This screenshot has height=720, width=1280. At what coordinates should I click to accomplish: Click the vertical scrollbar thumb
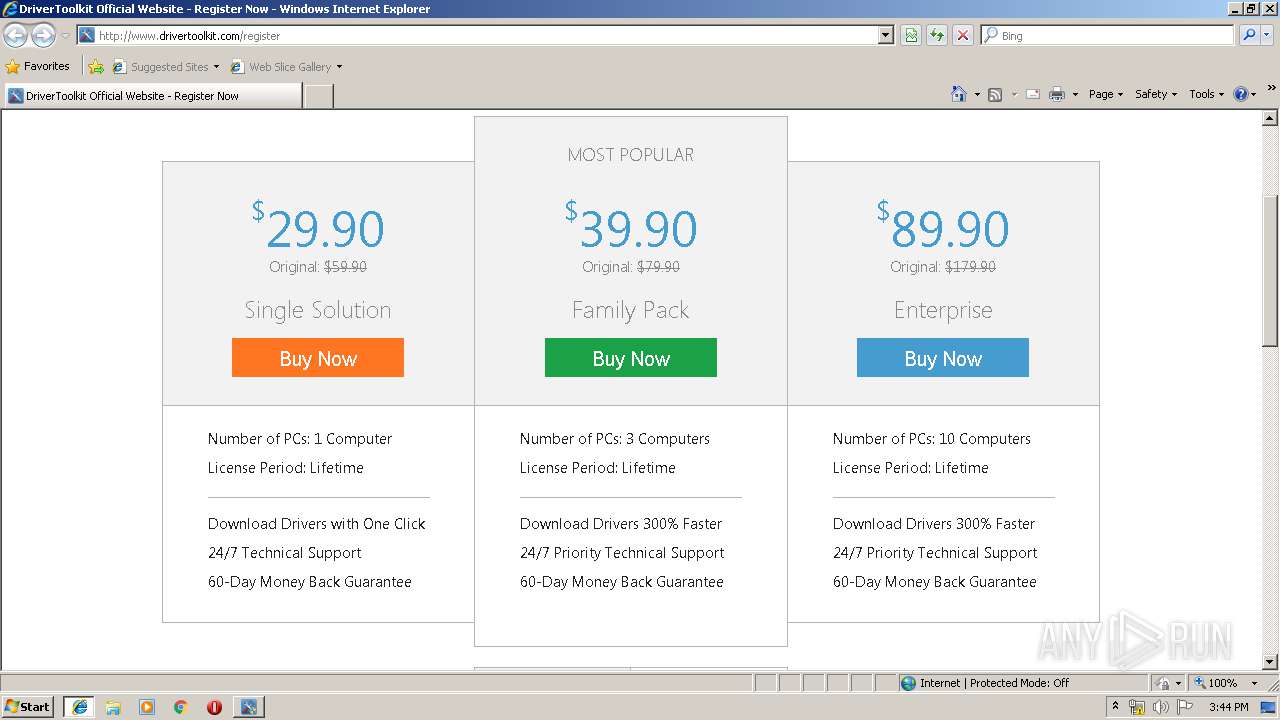point(1270,271)
